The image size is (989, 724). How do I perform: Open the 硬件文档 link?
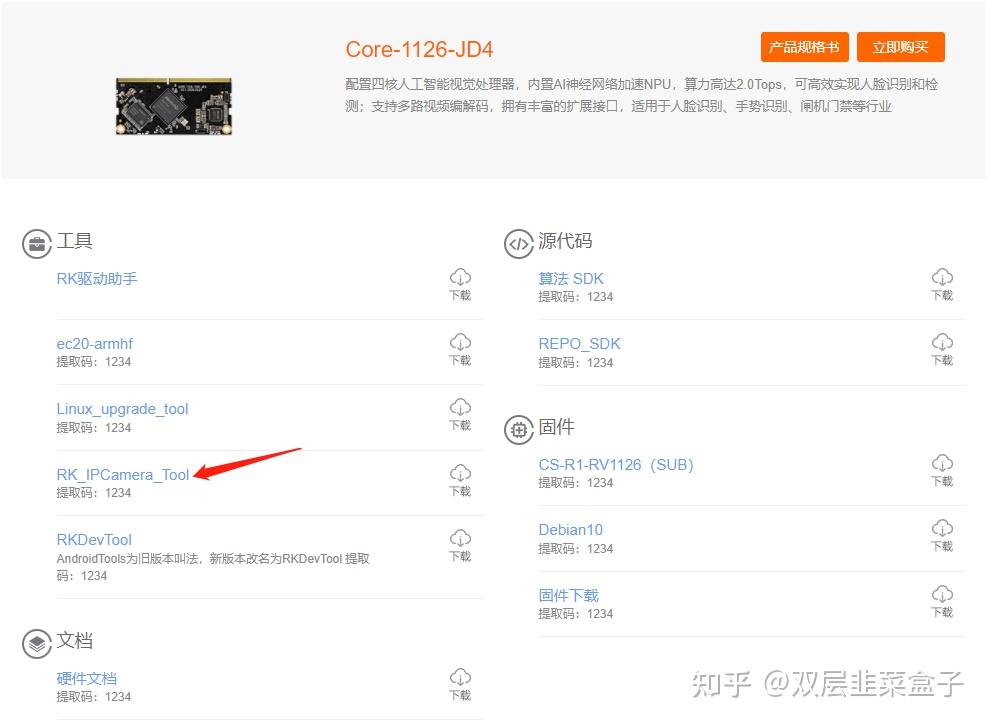(86, 679)
